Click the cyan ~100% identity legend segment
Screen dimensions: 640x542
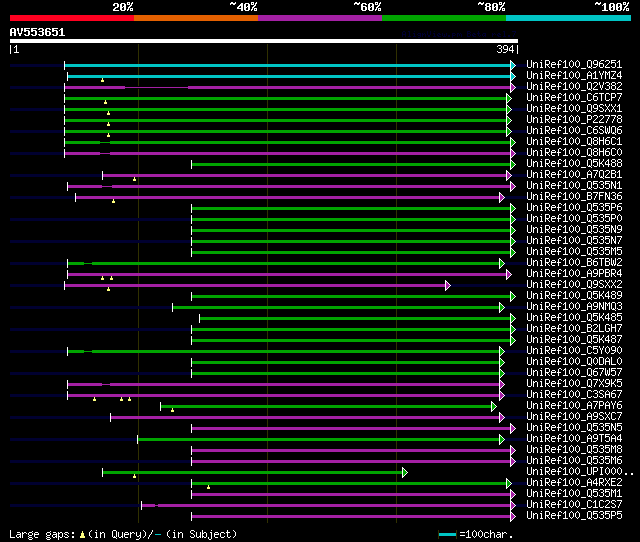coord(569,18)
